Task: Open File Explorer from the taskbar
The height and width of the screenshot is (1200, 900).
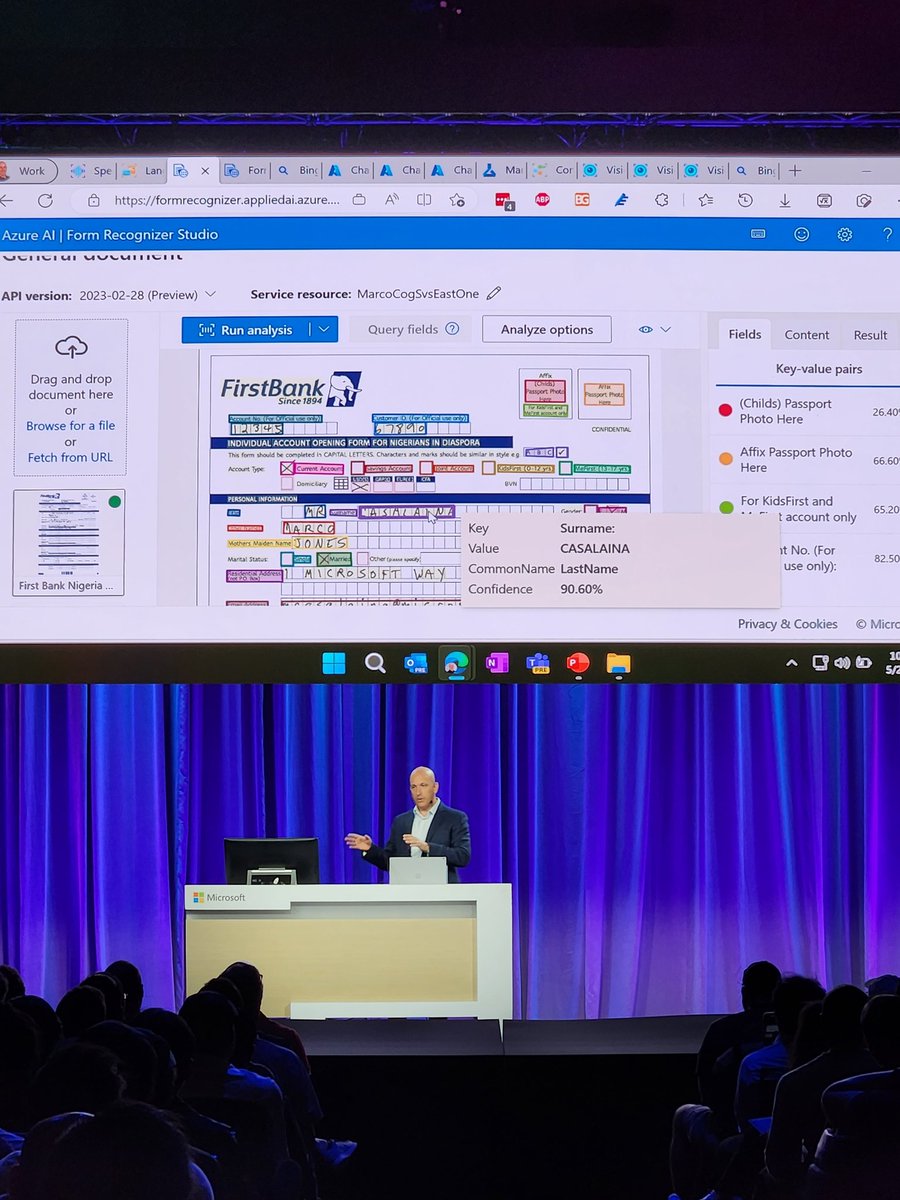Action: point(619,663)
